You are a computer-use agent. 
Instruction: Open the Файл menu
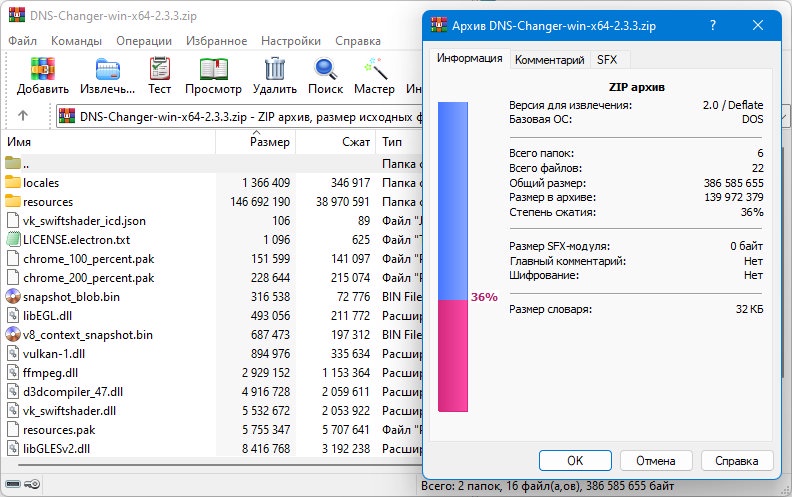coord(22,41)
